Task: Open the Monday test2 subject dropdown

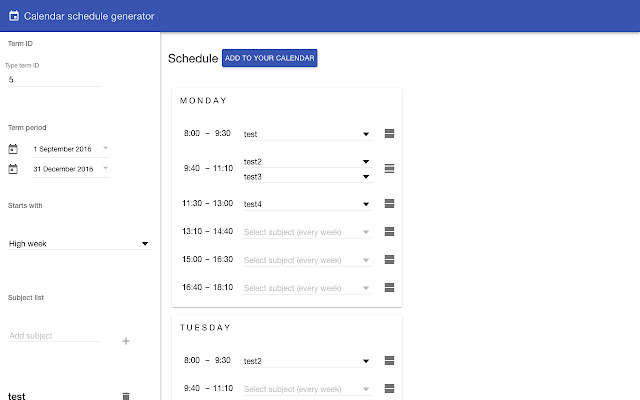Action: (x=307, y=162)
